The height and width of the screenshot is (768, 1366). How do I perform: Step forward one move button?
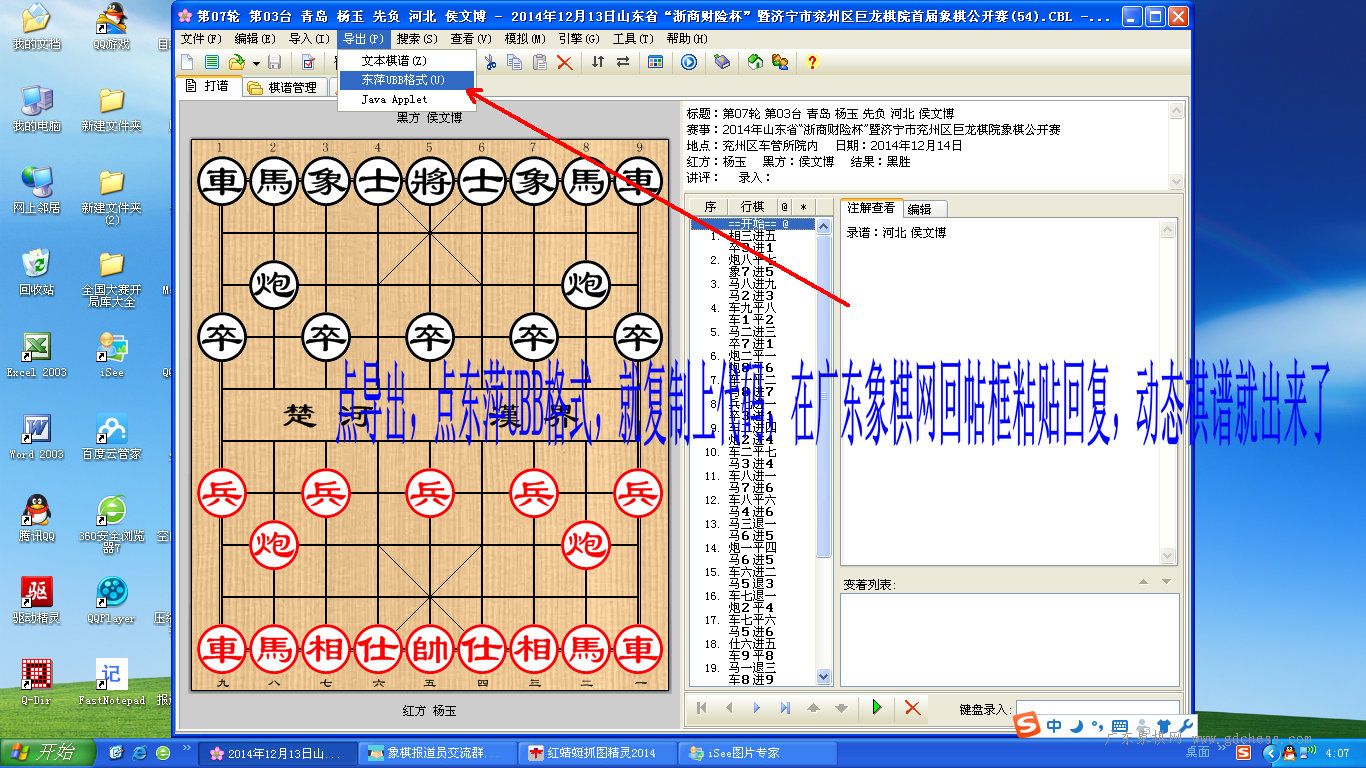(x=757, y=708)
